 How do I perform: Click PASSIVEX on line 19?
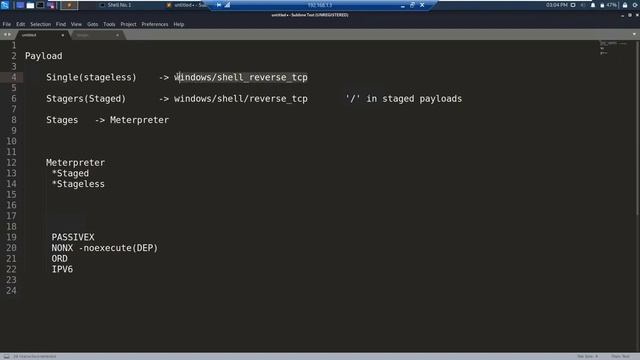(x=73, y=237)
